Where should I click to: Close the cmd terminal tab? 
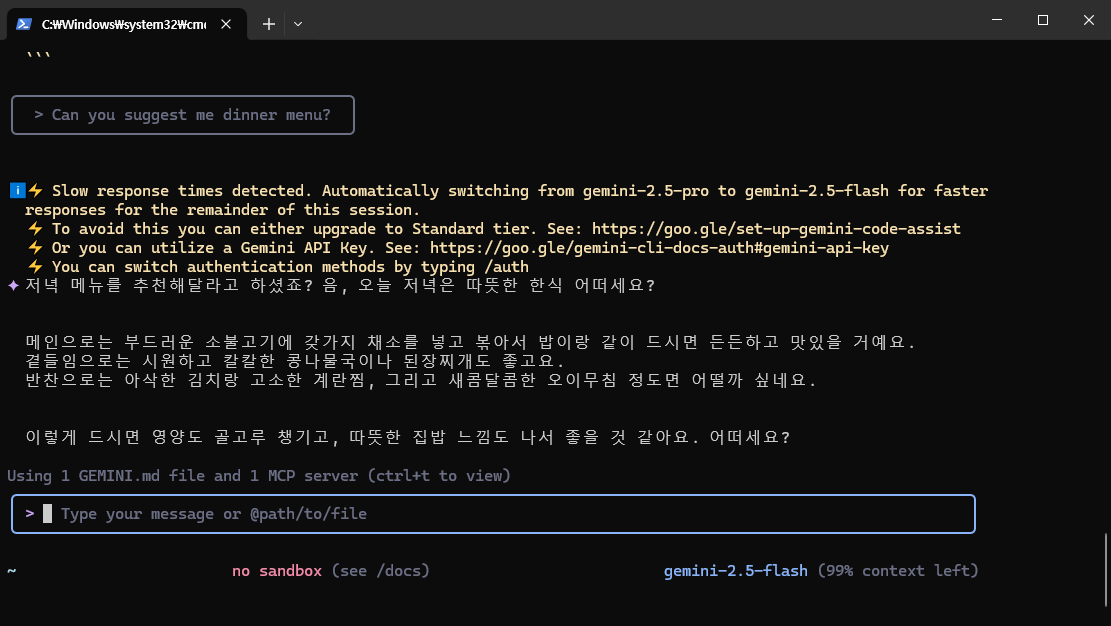click(226, 24)
